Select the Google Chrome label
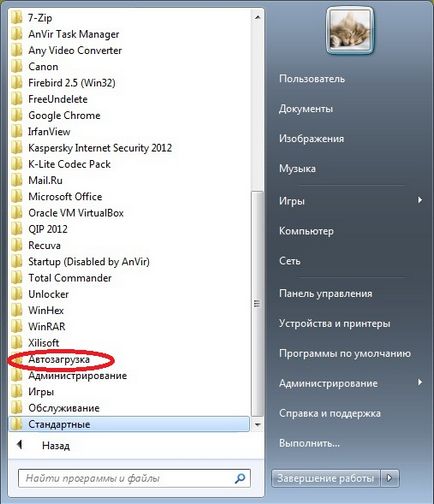 [64, 115]
